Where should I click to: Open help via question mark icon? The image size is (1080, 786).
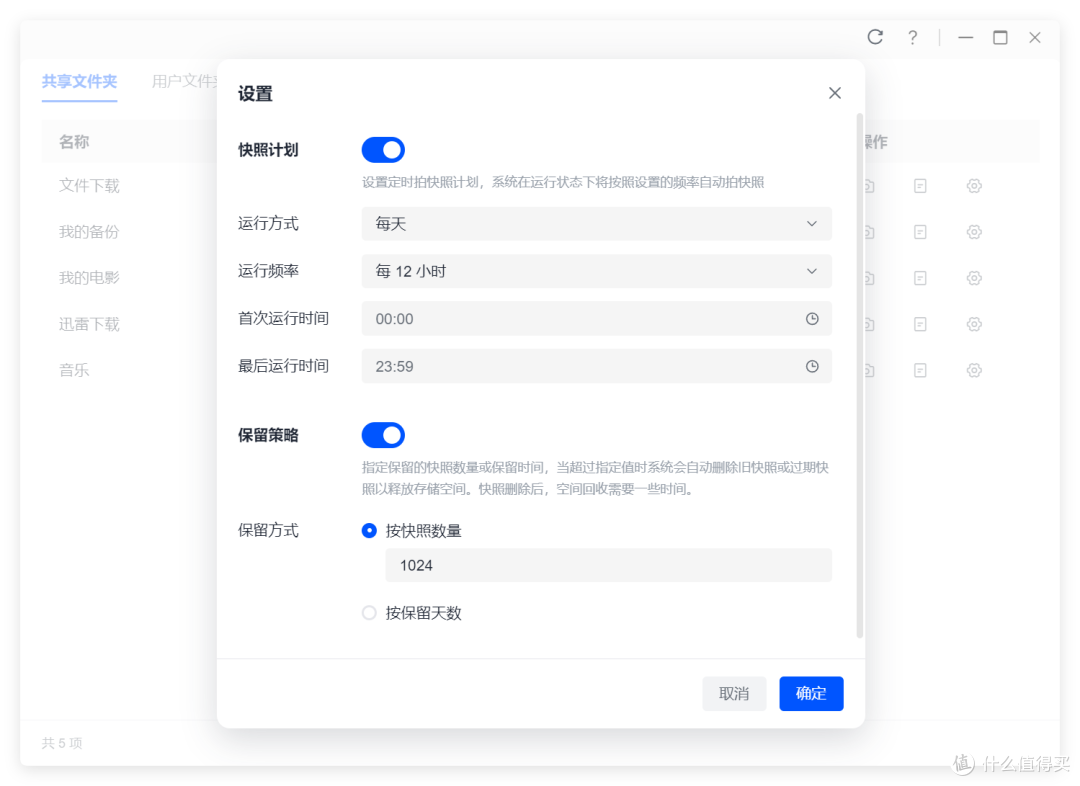(913, 38)
